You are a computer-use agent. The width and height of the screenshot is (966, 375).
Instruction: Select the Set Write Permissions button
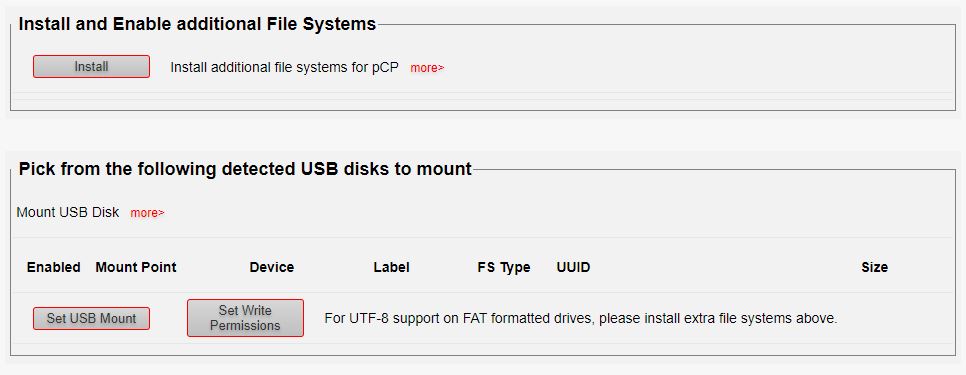point(245,318)
